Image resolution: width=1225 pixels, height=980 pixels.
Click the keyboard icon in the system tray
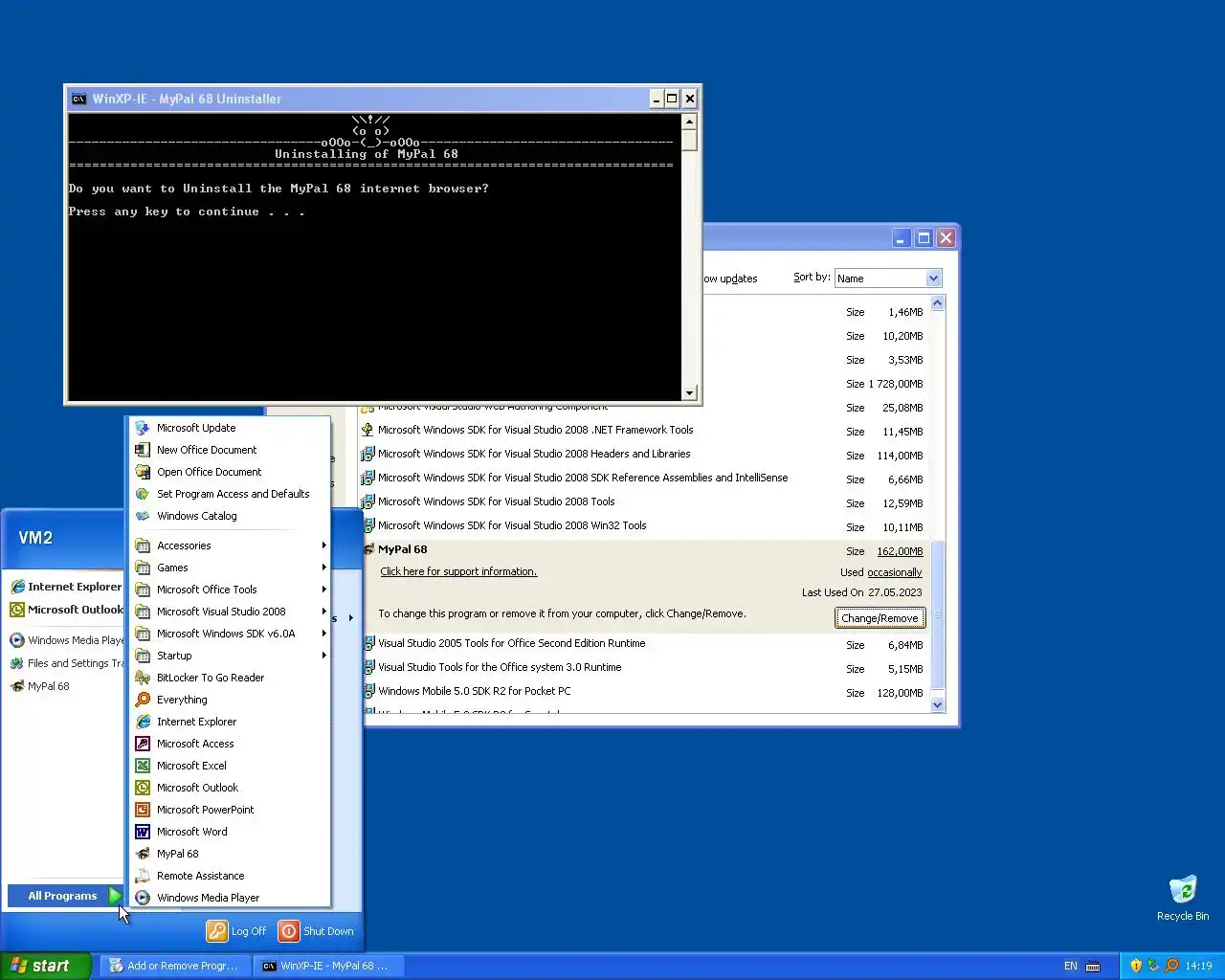click(1093, 966)
